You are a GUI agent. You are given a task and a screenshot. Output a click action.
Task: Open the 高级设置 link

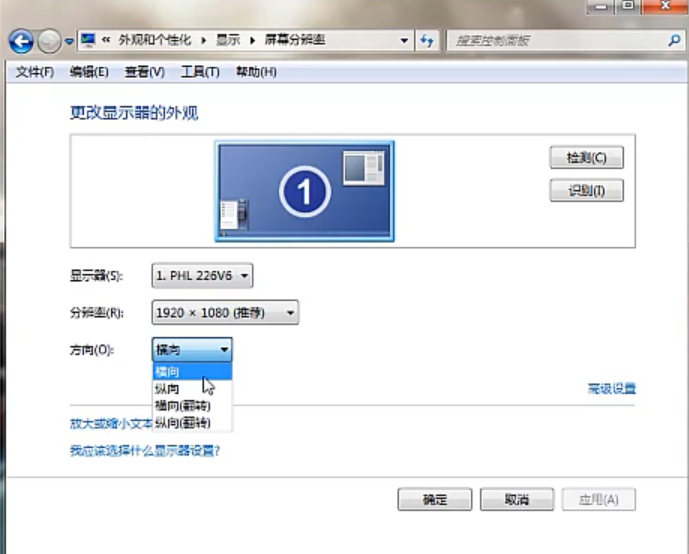click(611, 389)
